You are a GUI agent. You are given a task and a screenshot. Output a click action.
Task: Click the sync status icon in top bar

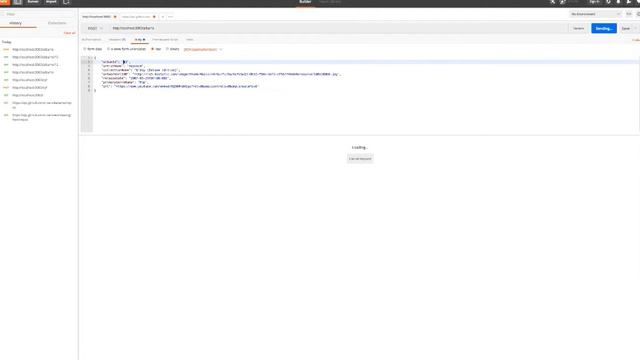[x=563, y=2]
